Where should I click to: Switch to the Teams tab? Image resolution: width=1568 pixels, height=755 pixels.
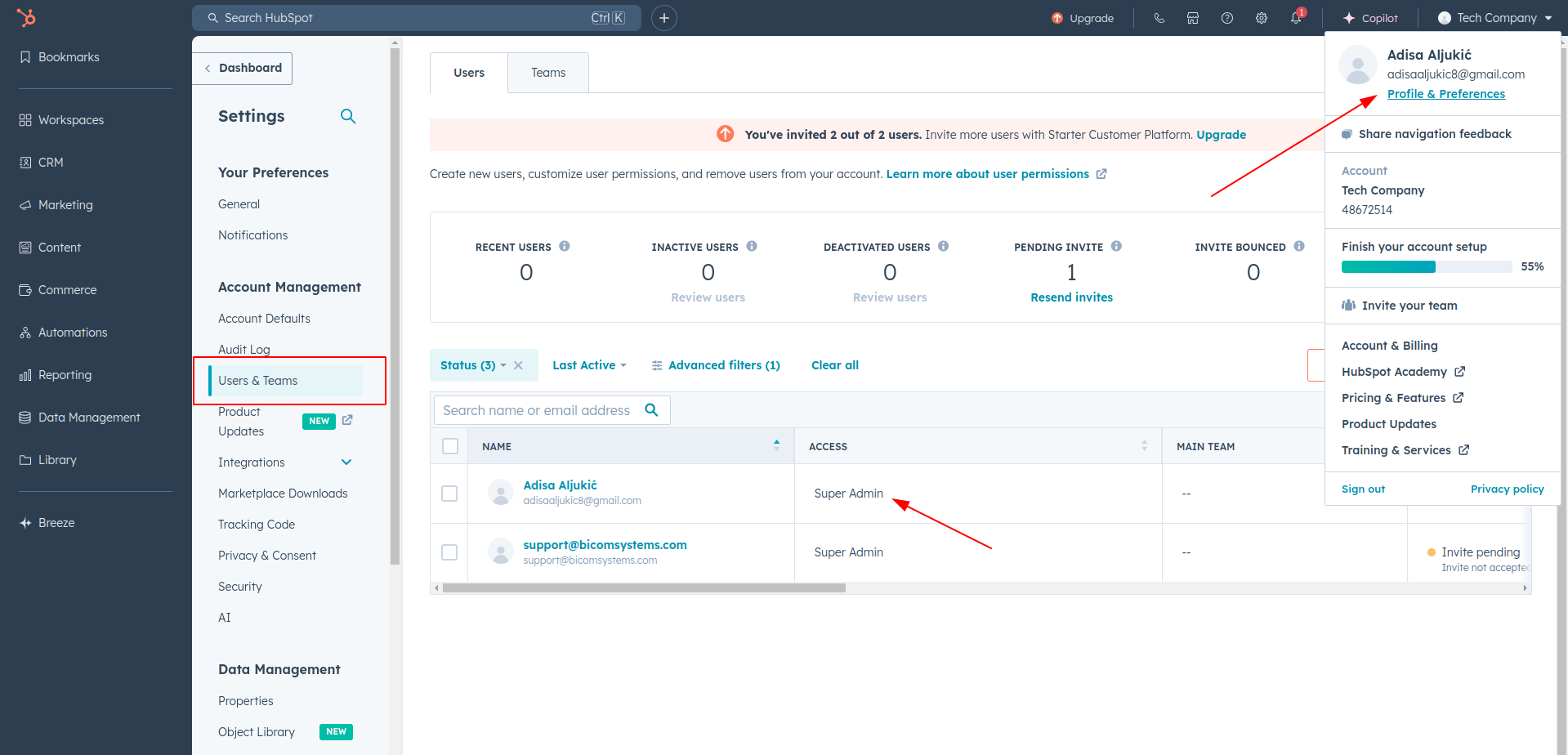pos(548,73)
